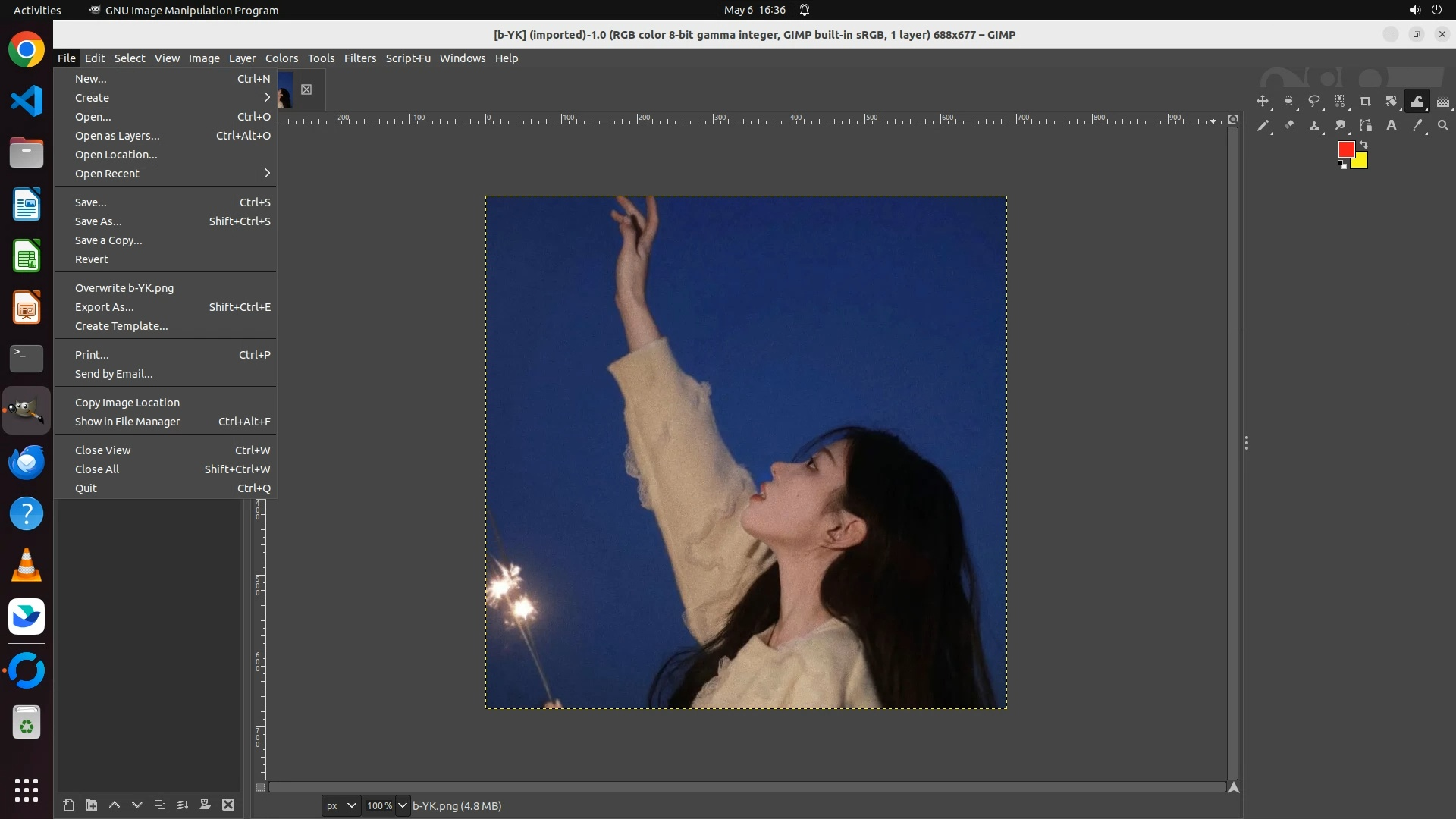
Task: Select the Crop tool
Action: coord(1366,102)
